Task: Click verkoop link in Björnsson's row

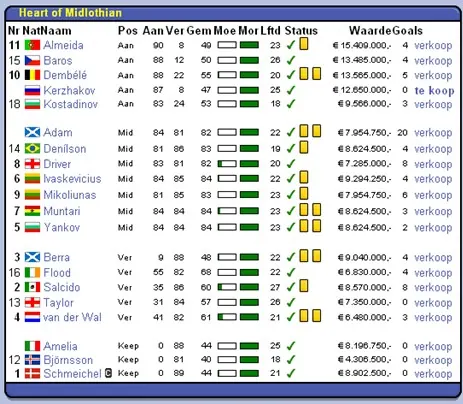Action: pyautogui.click(x=433, y=360)
